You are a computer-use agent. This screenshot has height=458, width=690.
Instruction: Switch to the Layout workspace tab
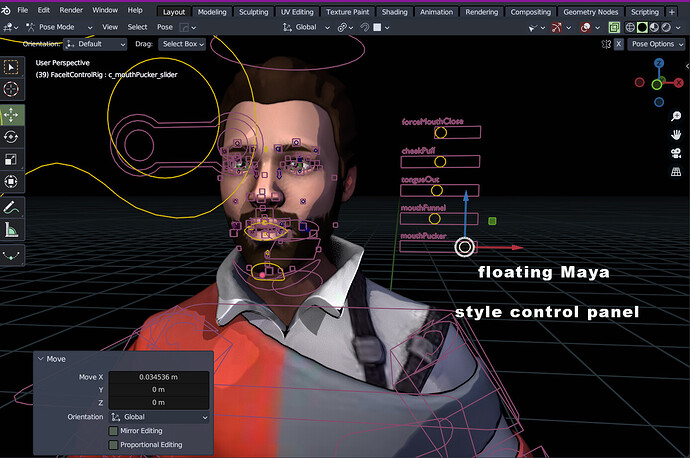174,12
